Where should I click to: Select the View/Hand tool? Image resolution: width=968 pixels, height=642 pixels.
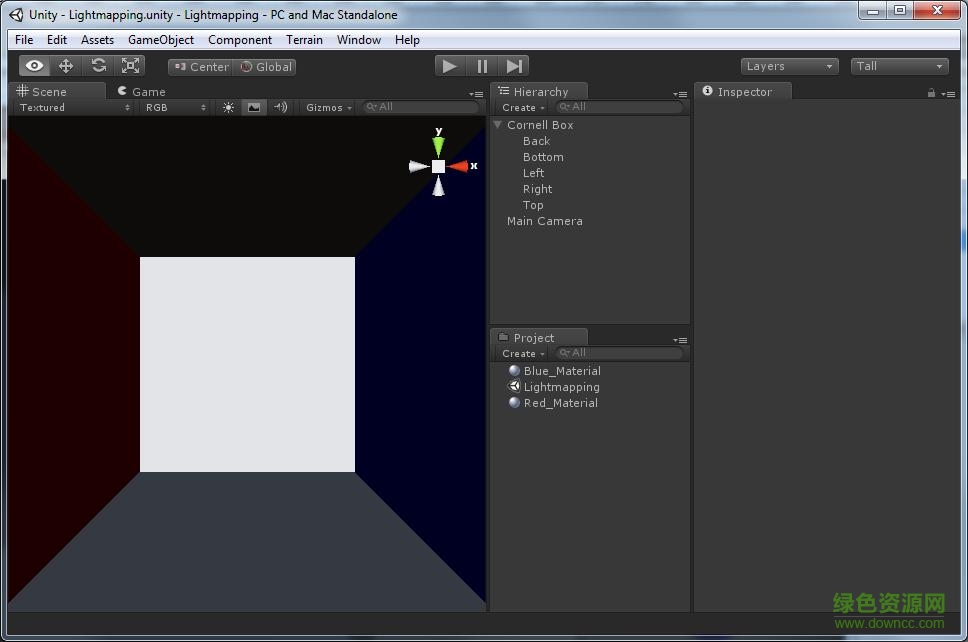34,65
